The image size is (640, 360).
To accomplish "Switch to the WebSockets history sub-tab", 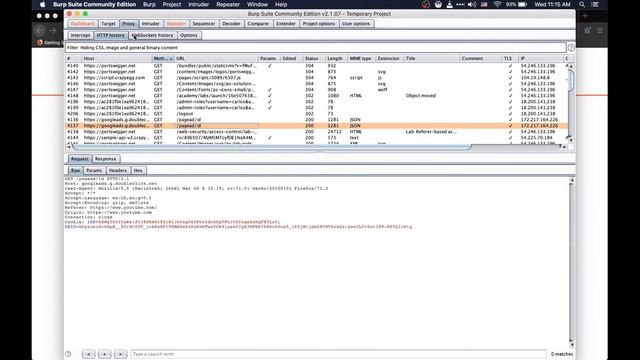I will [x=152, y=35].
